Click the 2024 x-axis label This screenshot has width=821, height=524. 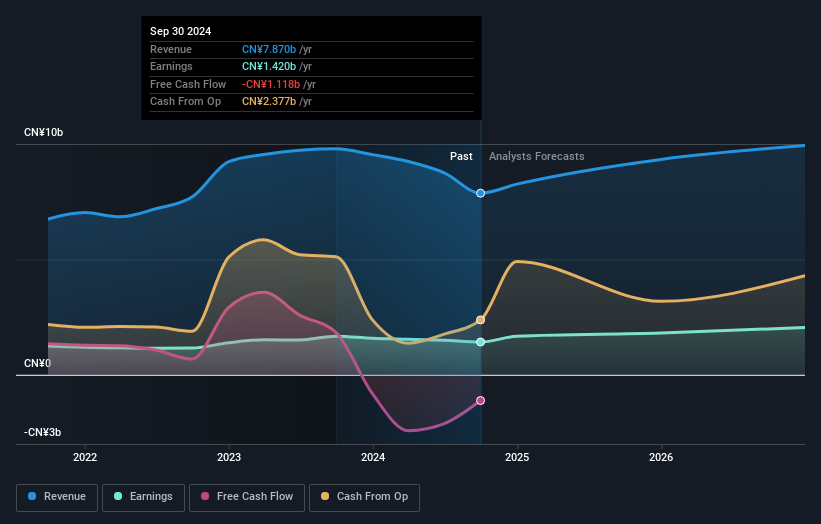(373, 457)
